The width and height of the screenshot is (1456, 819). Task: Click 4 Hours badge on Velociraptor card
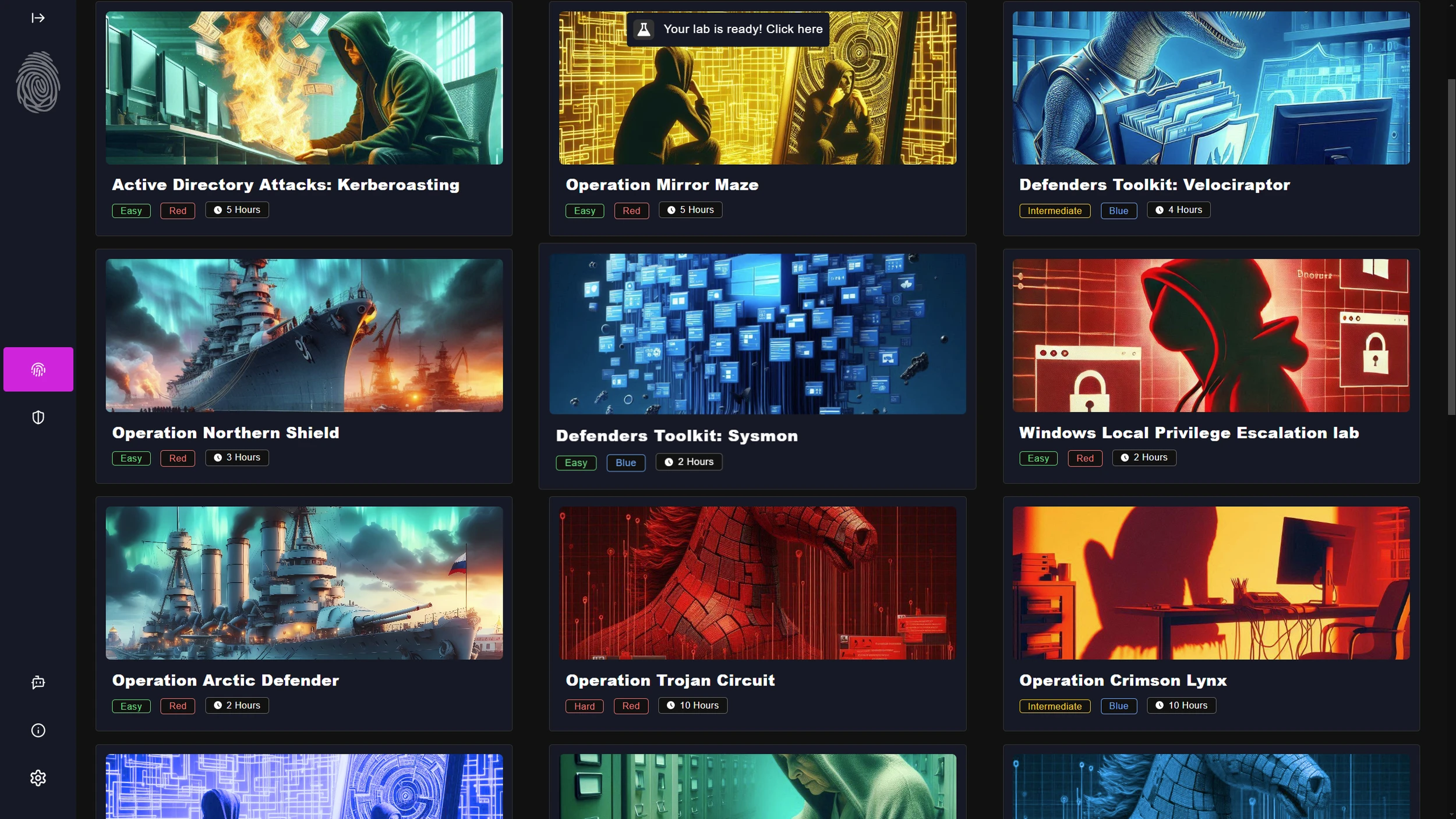pyautogui.click(x=1178, y=210)
